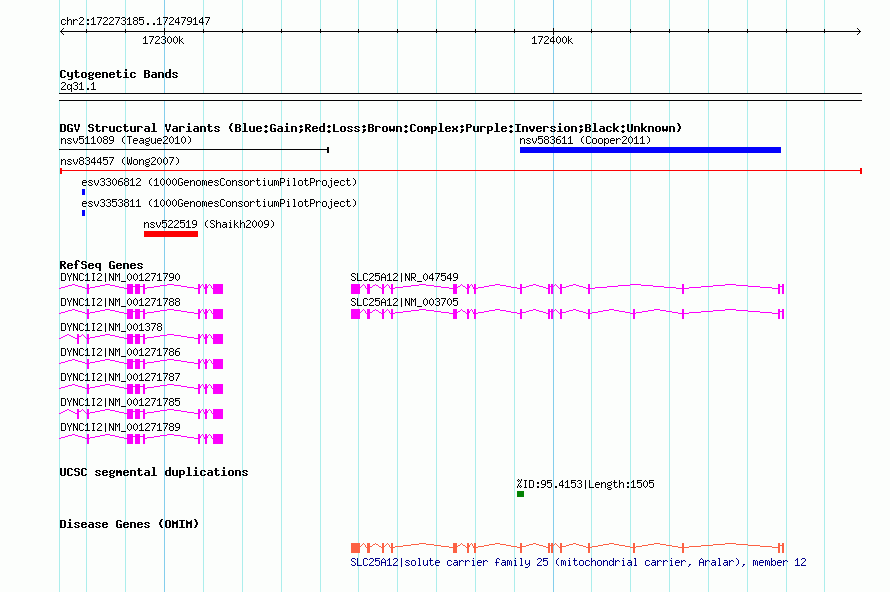This screenshot has height=592, width=890.
Task: Click the esv3306812 small blue variant marker
Action: coord(83,192)
